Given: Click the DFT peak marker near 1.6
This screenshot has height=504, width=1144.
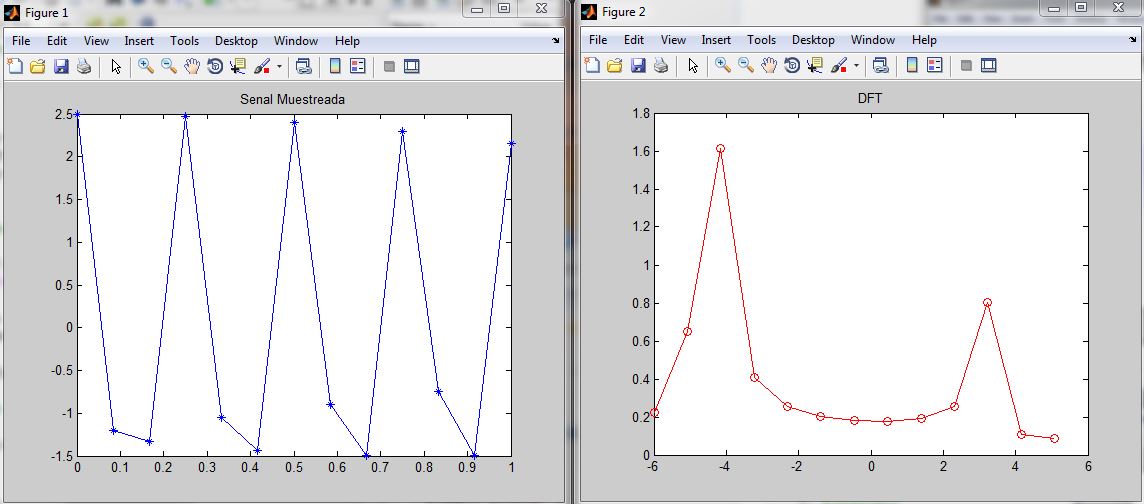Looking at the screenshot, I should click(720, 148).
